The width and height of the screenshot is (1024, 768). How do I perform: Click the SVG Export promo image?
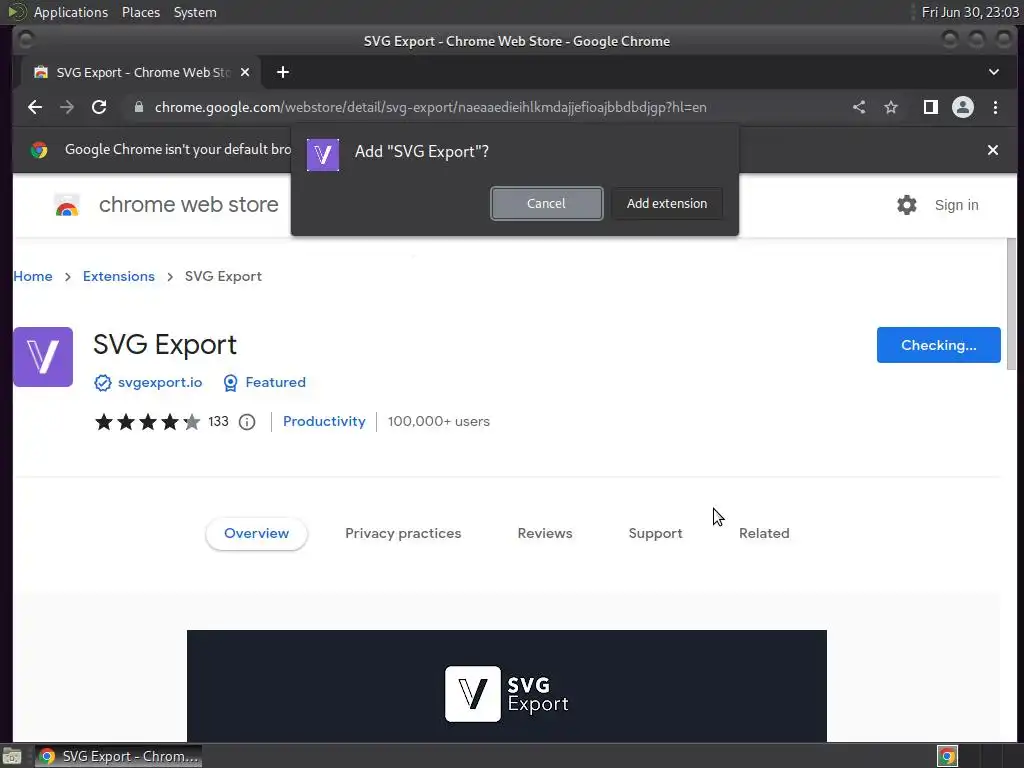(507, 686)
